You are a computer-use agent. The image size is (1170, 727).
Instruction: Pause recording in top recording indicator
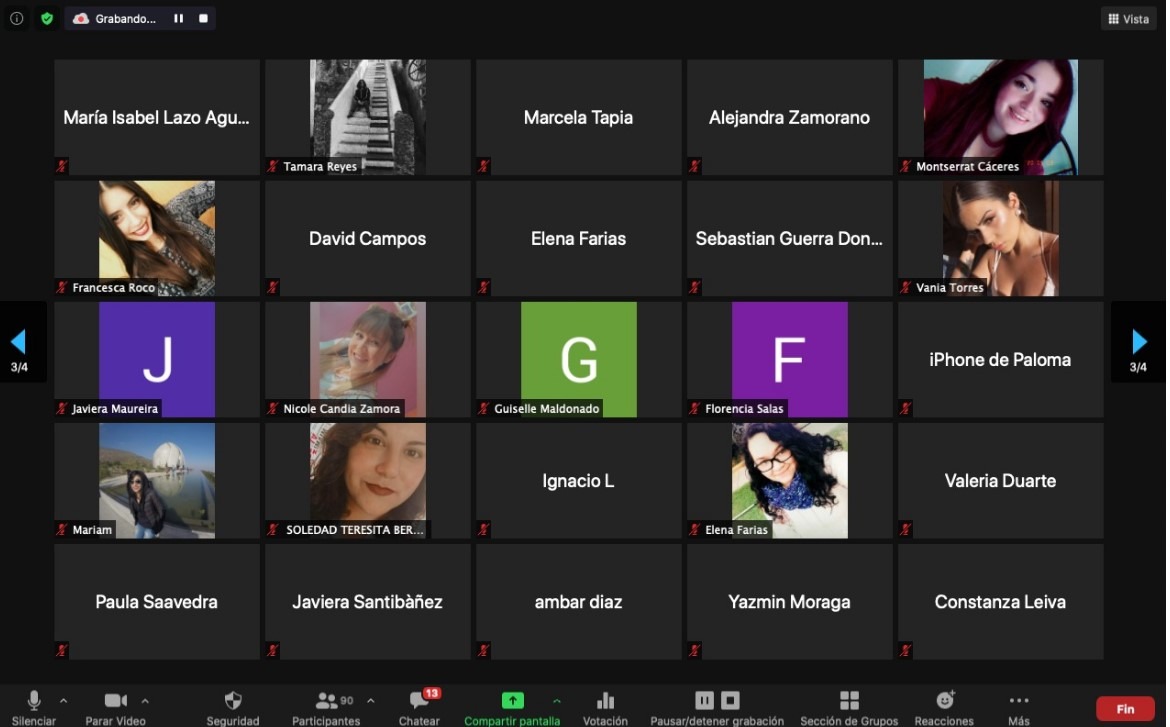pyautogui.click(x=179, y=18)
